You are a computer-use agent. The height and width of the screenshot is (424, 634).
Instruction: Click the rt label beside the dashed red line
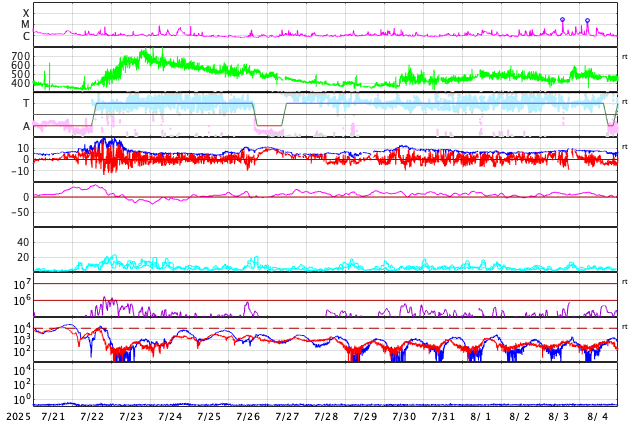625,327
